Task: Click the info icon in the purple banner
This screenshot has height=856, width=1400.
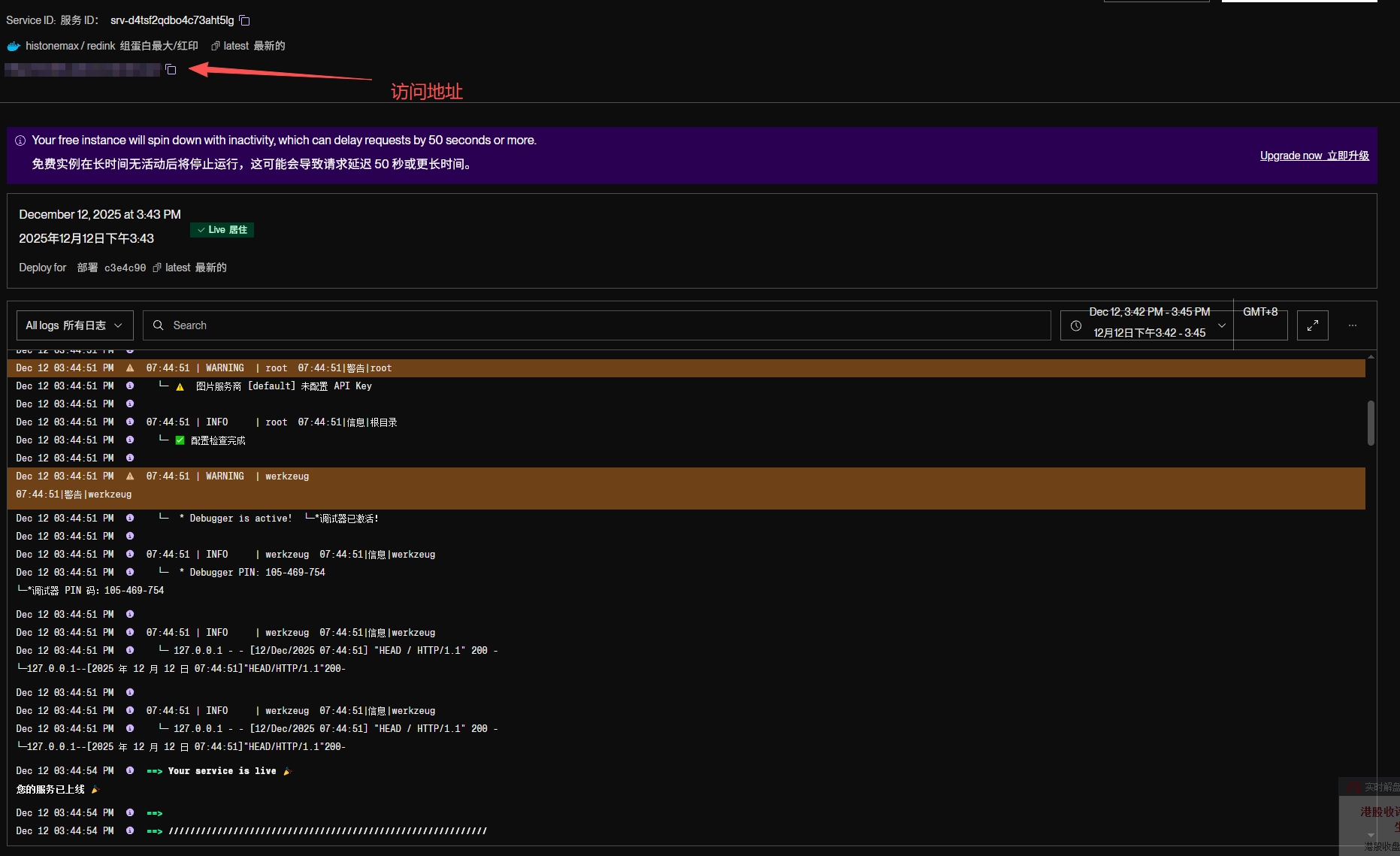Action: [x=20, y=141]
